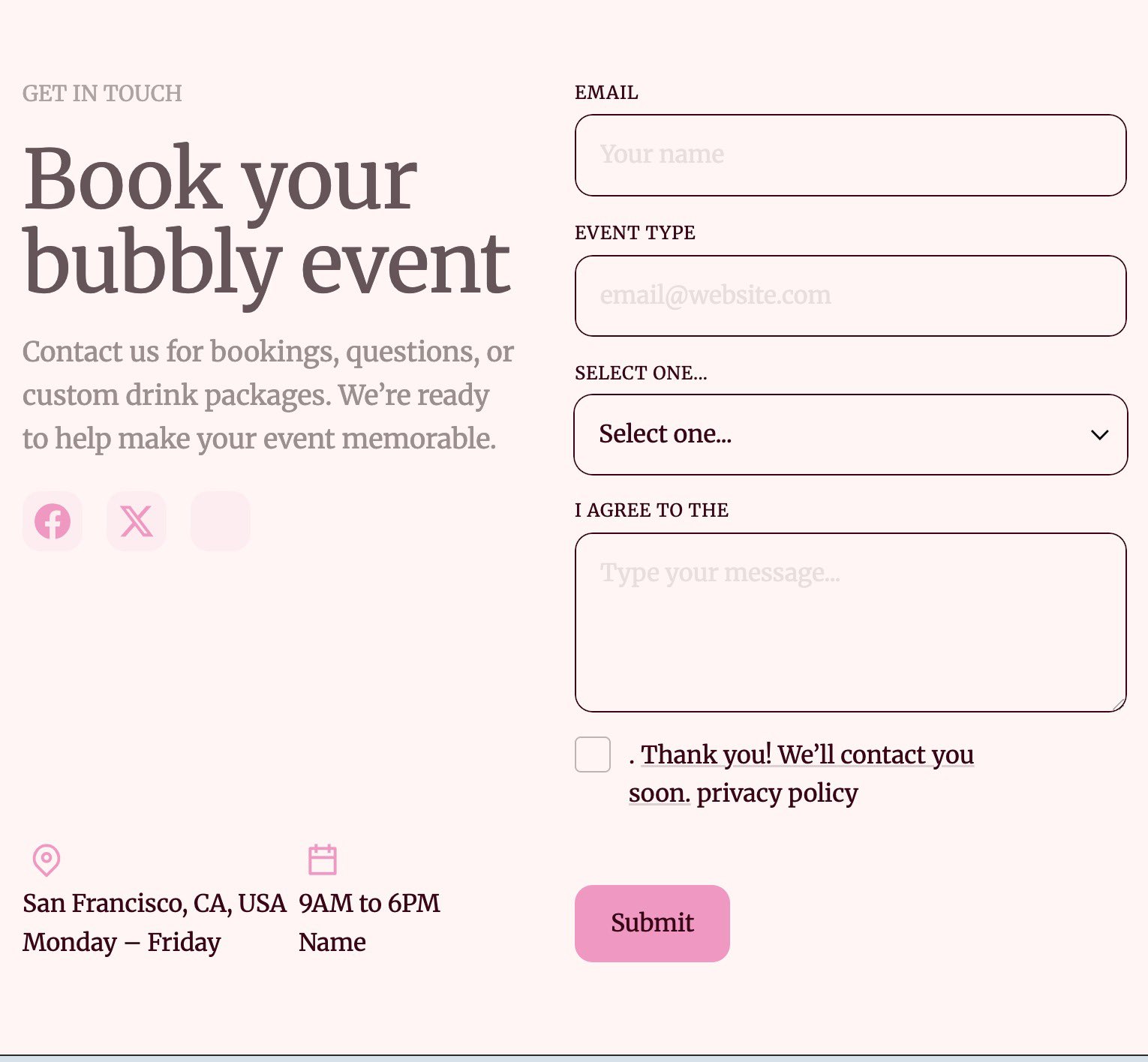The height and width of the screenshot is (1062, 1148).
Task: Focus the "Type your message..." textarea
Action: [850, 622]
